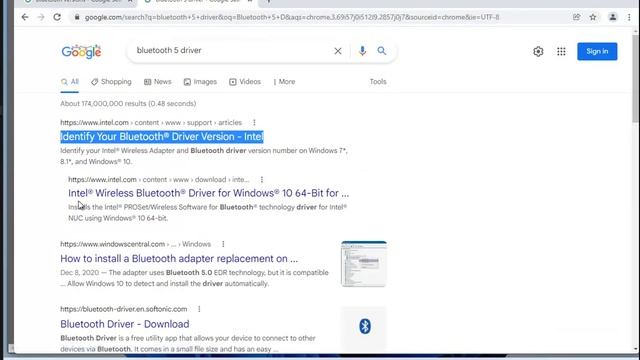Reload the page with the refresh icon
Image resolution: width=640 pixels, height=360 pixels.
tap(57, 17)
